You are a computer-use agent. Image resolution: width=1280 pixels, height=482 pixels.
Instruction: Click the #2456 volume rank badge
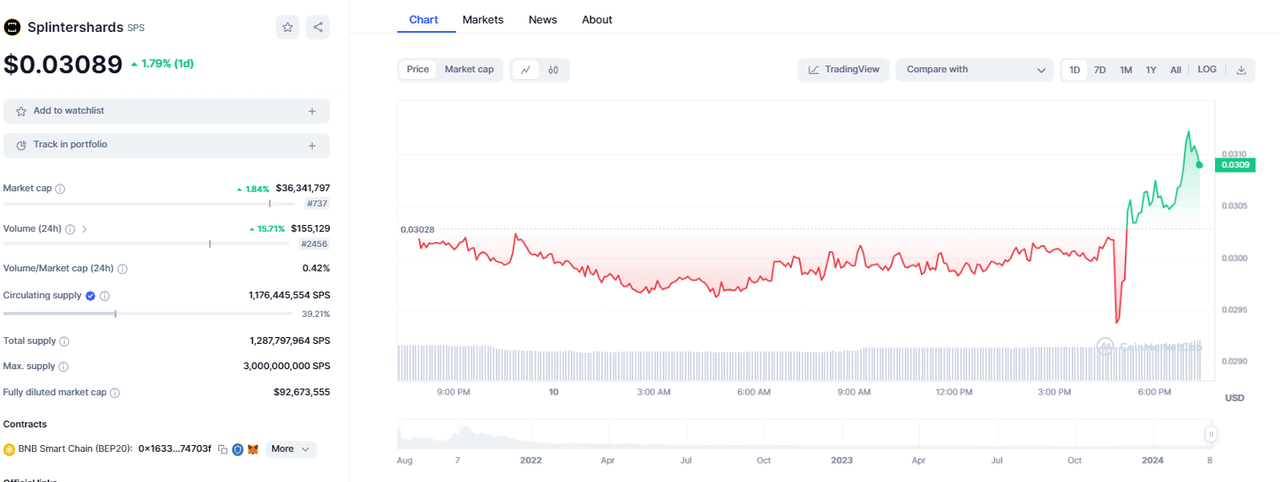pyautogui.click(x=314, y=244)
